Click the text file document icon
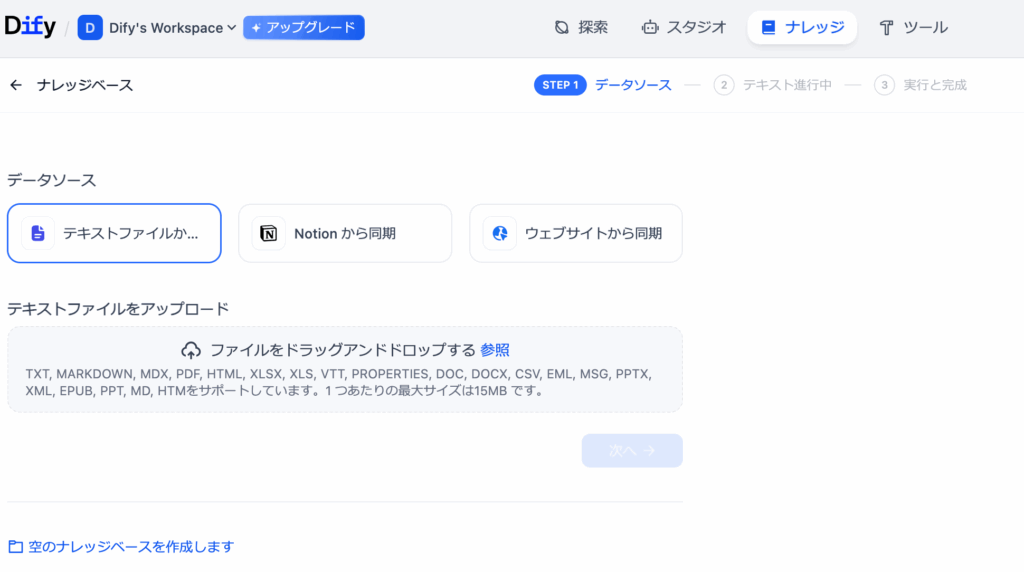Screen dimensions: 1024x572 pos(38,233)
